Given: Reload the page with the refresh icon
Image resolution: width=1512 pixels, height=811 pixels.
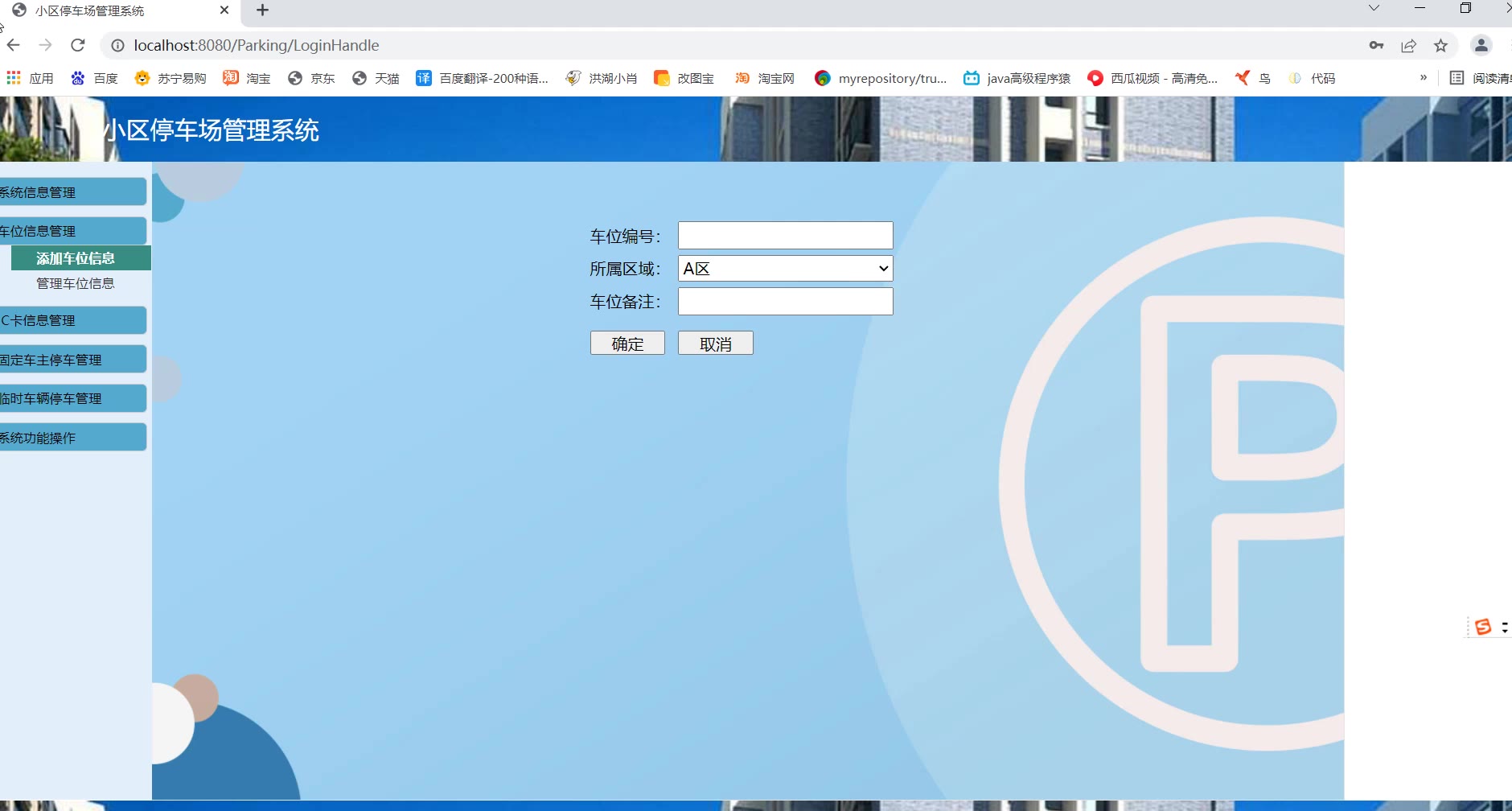Looking at the screenshot, I should pos(78,45).
